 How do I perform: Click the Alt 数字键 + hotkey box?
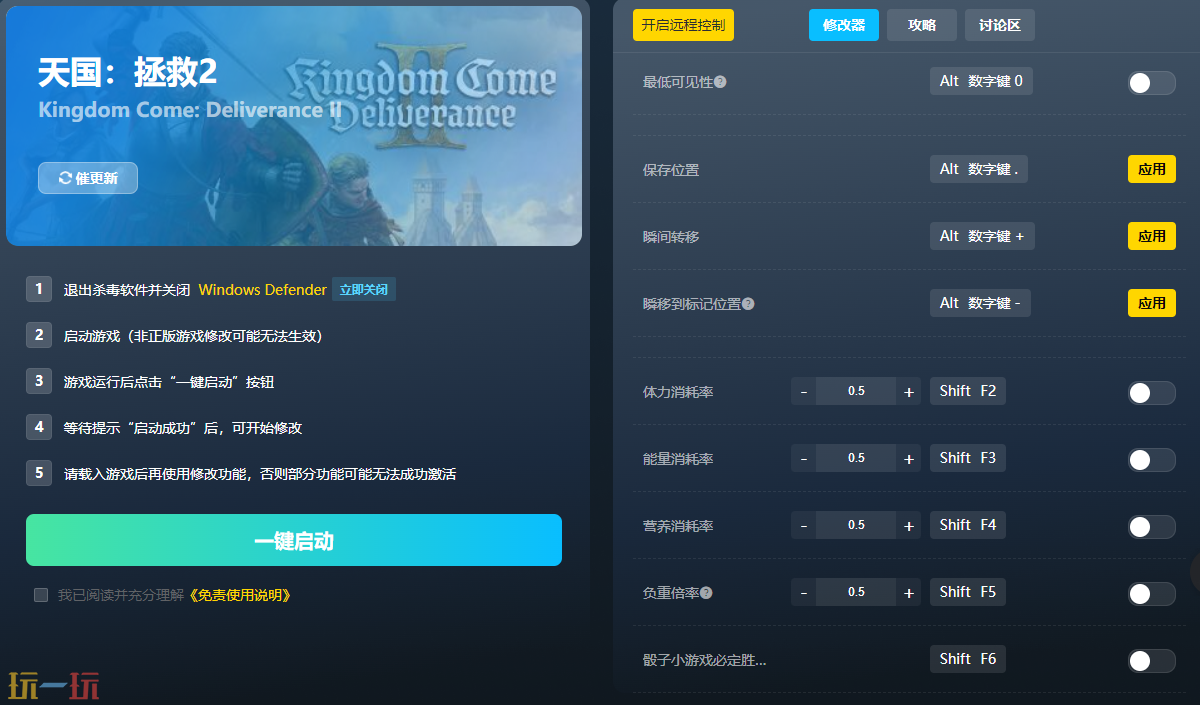click(982, 236)
